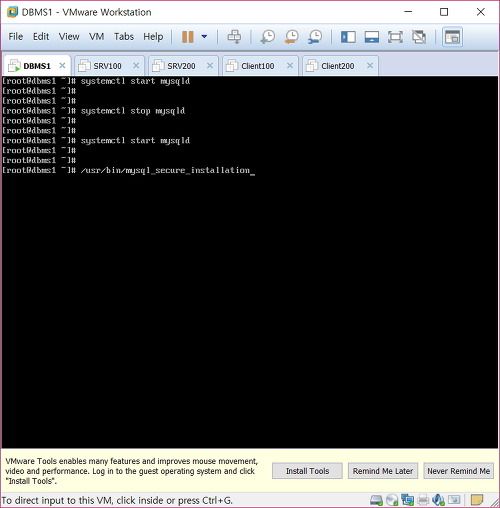Enter full screen mode icon
Screen dimensions: 500x508
click(395, 37)
